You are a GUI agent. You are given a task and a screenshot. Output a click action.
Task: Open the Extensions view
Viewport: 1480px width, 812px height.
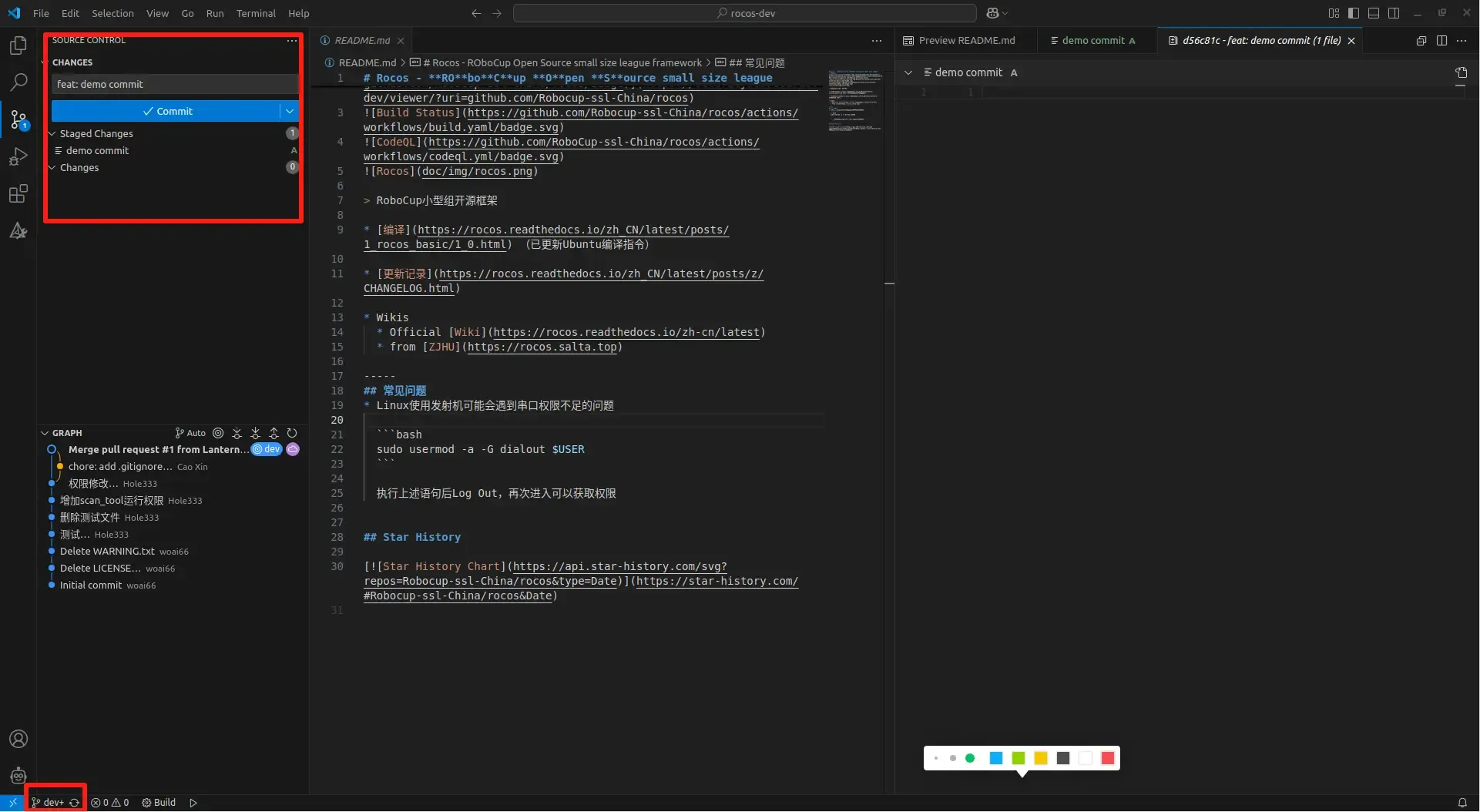pyautogui.click(x=18, y=193)
